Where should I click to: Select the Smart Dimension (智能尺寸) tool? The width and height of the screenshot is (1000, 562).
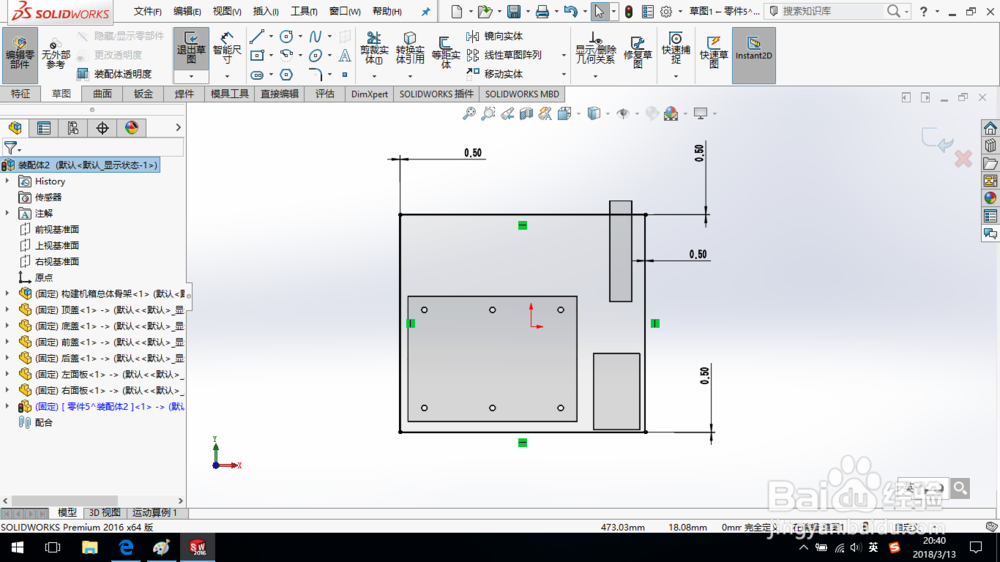(x=227, y=48)
